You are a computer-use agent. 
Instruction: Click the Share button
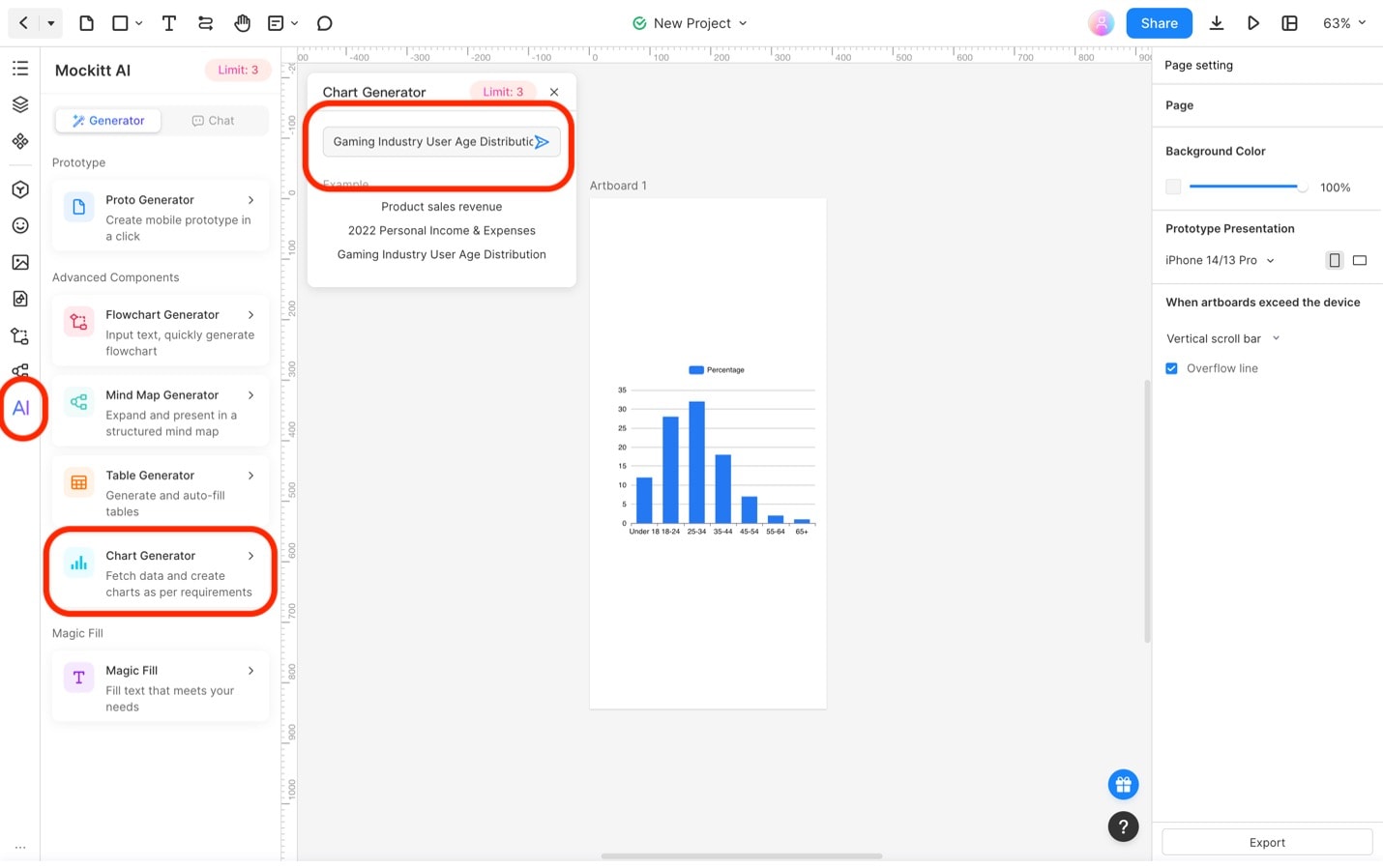[x=1159, y=23]
